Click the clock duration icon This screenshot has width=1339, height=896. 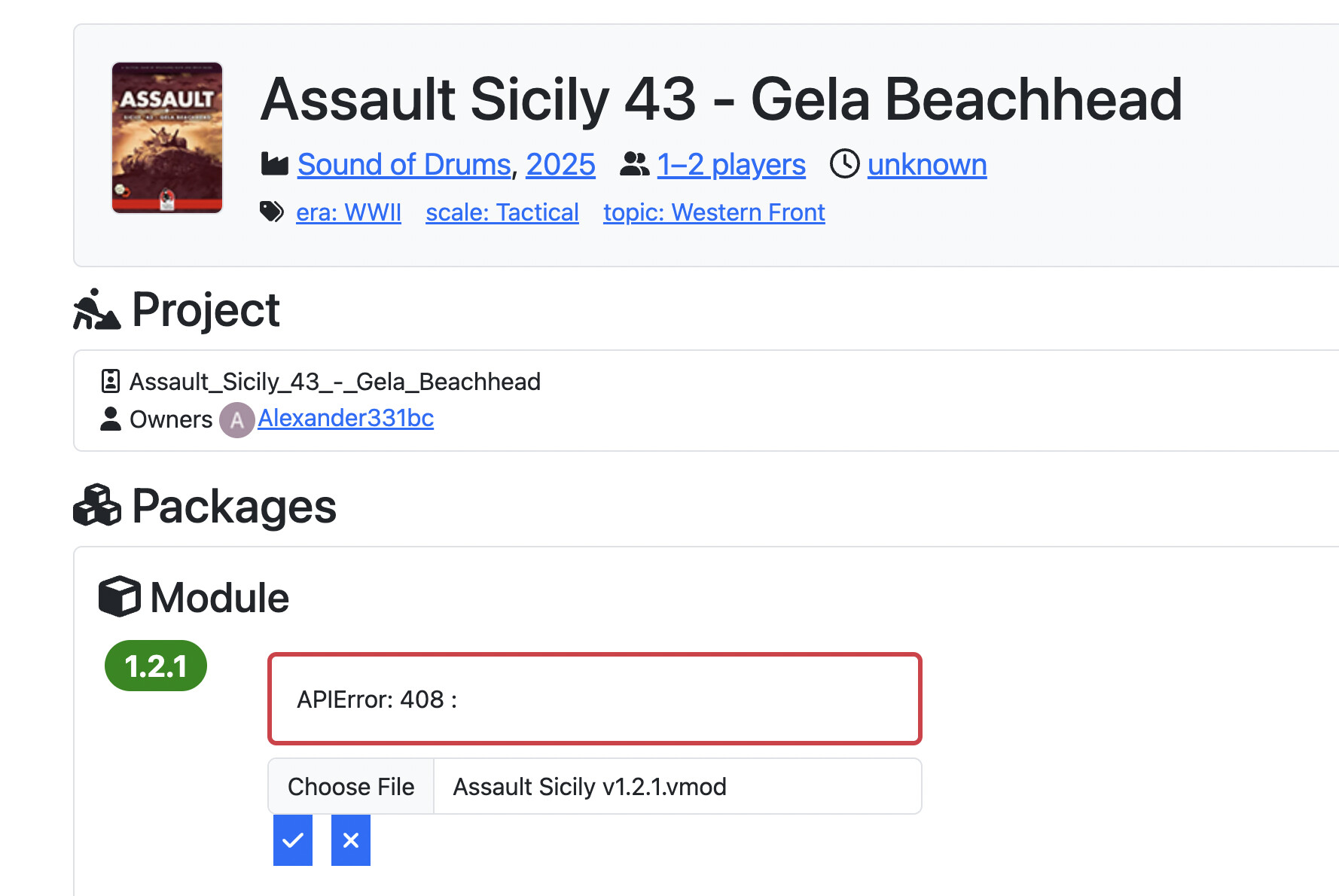(x=844, y=164)
